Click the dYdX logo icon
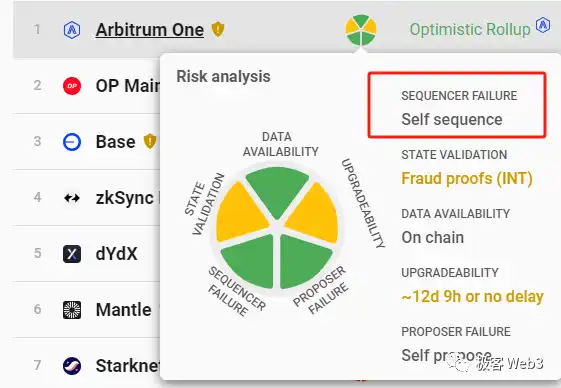 coord(72,254)
